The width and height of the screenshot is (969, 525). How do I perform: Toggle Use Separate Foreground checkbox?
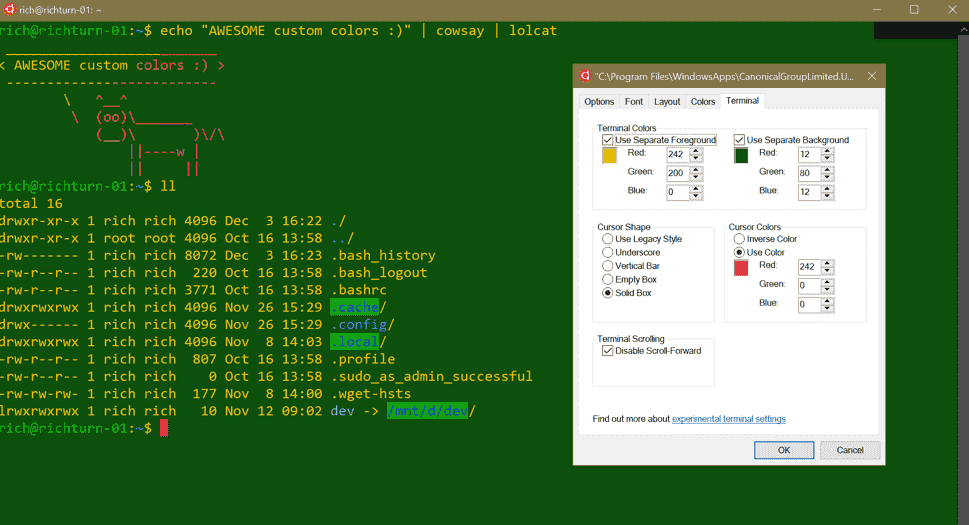607,140
